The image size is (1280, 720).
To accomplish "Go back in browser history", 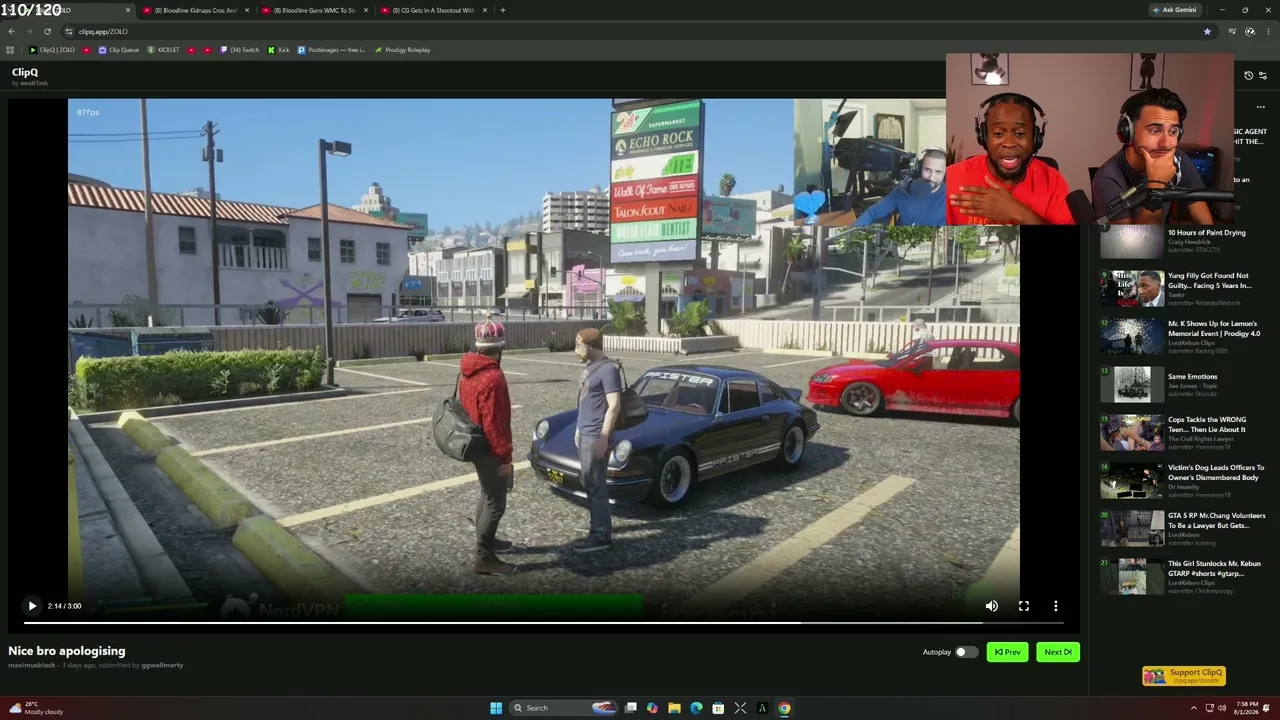I will pos(11,31).
